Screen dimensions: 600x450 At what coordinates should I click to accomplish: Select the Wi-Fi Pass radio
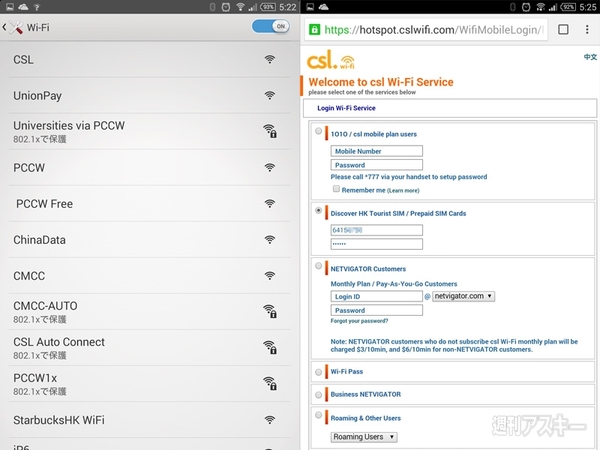click(x=318, y=372)
